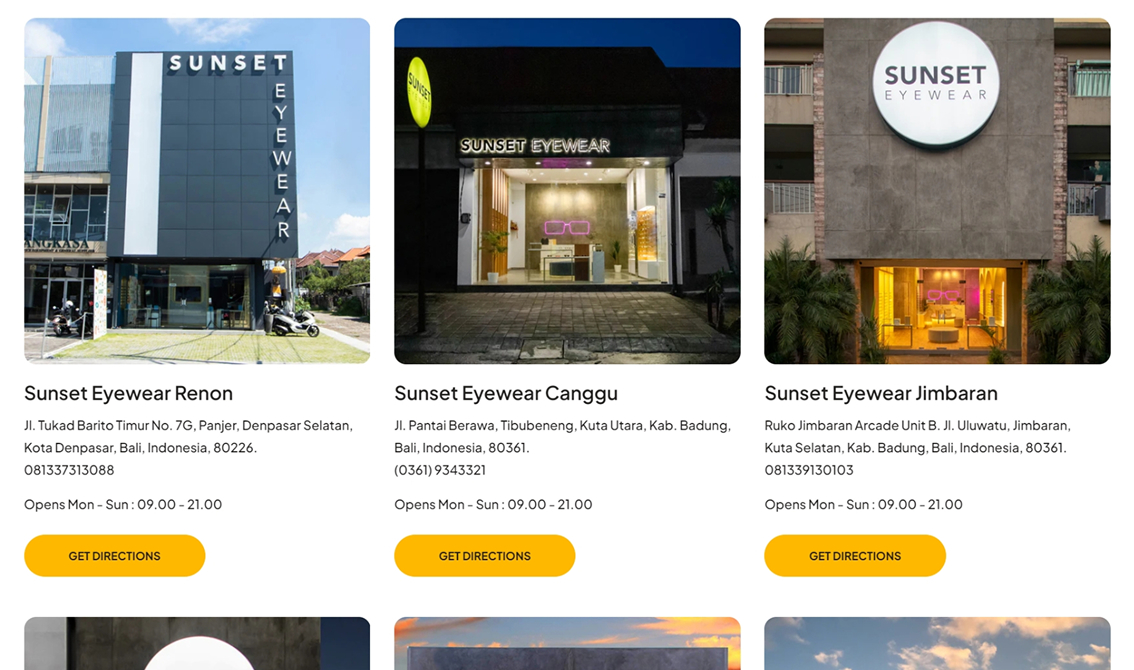Click Renon phone number 081337313088
Image resolution: width=1134 pixels, height=670 pixels.
[x=69, y=470]
